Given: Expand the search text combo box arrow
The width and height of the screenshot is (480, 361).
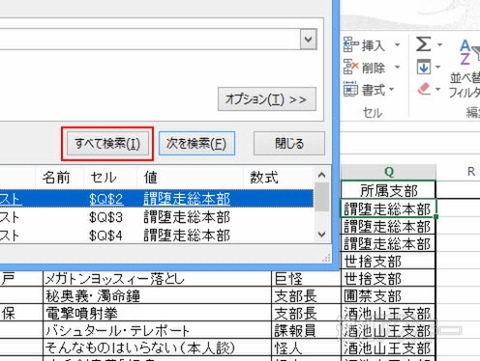Looking at the screenshot, I should click(308, 39).
